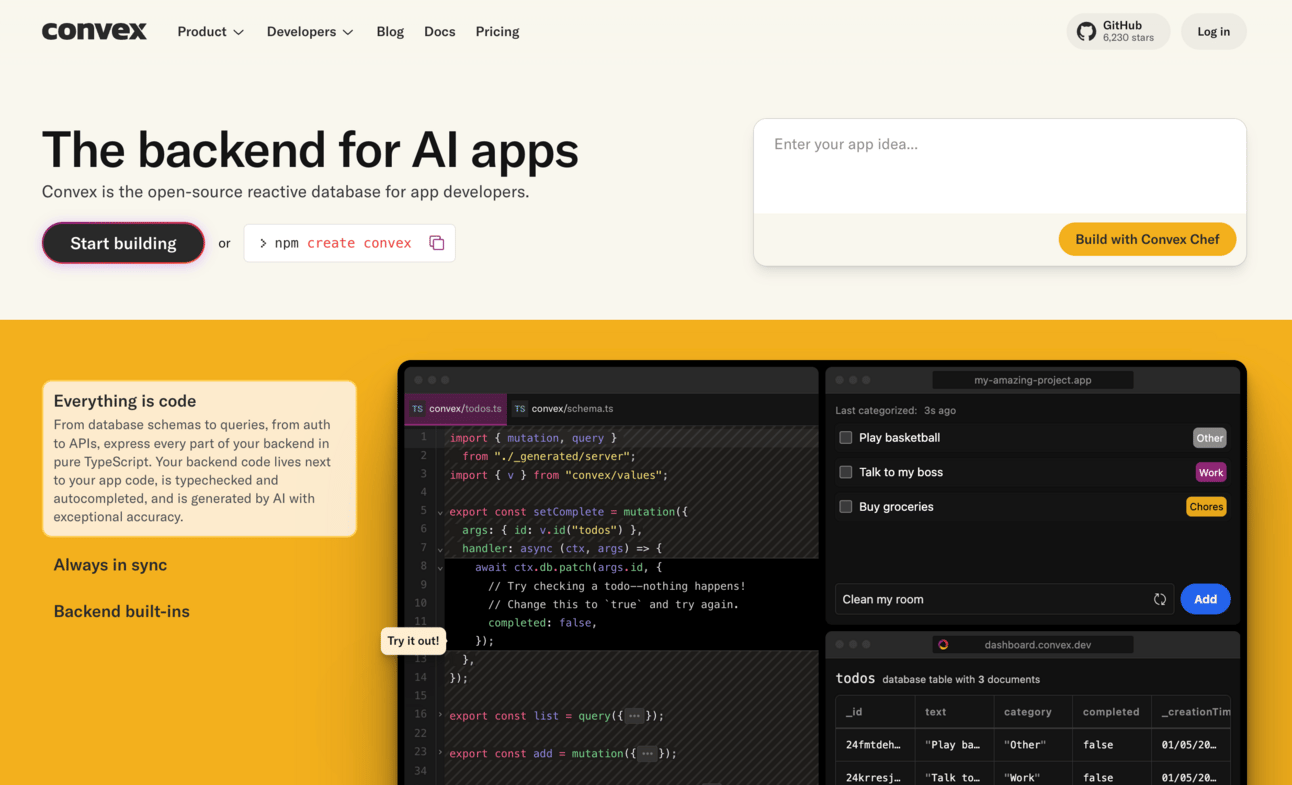Click the Log in button

(x=1214, y=31)
